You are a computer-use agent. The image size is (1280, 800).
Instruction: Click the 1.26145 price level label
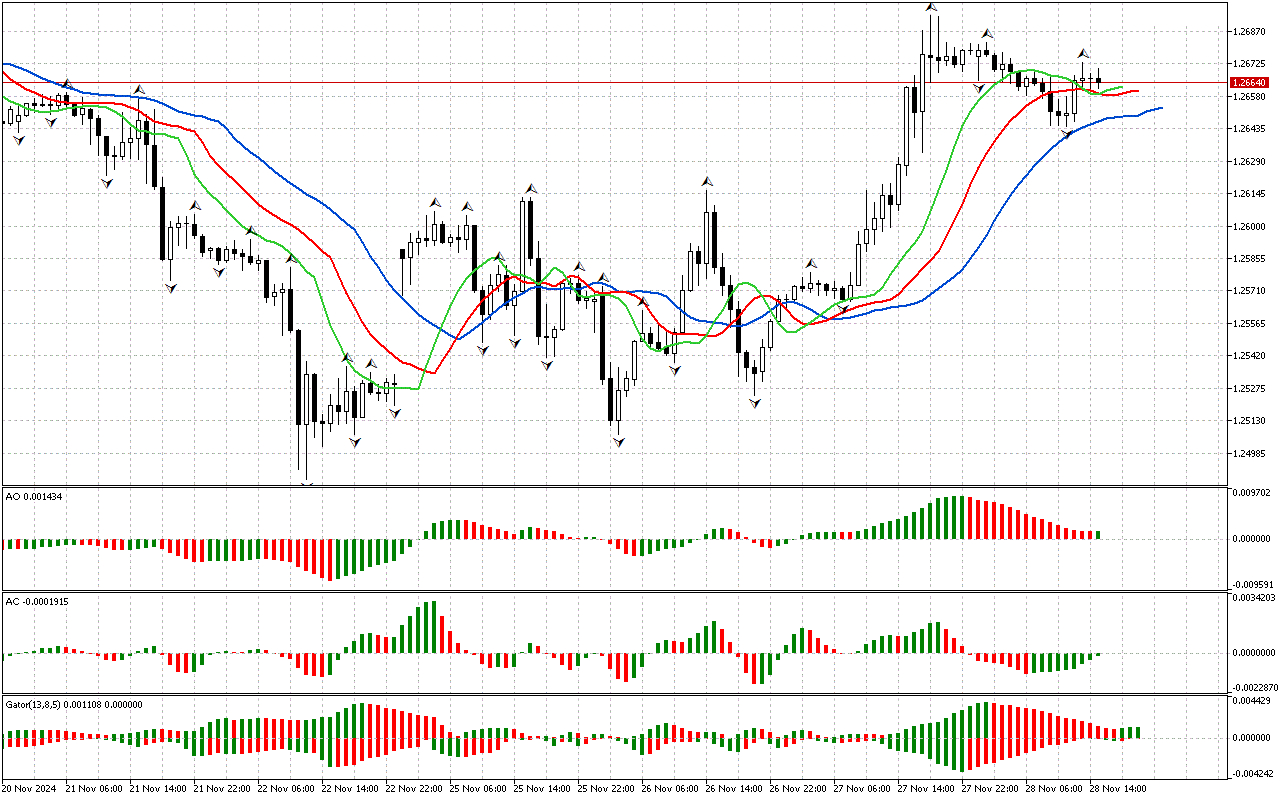tap(1250, 194)
